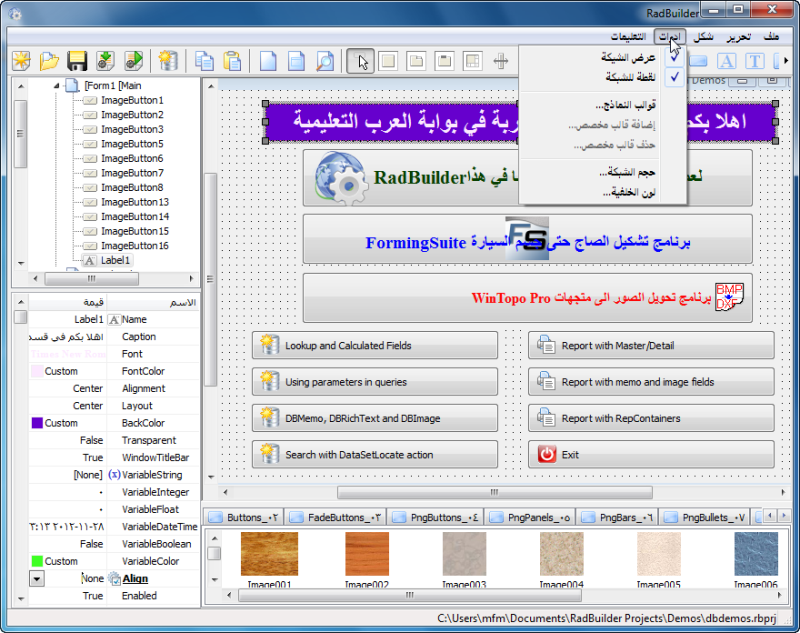The width and height of the screenshot is (800, 633).
Task: Select the group box component tool
Action: pos(444,61)
